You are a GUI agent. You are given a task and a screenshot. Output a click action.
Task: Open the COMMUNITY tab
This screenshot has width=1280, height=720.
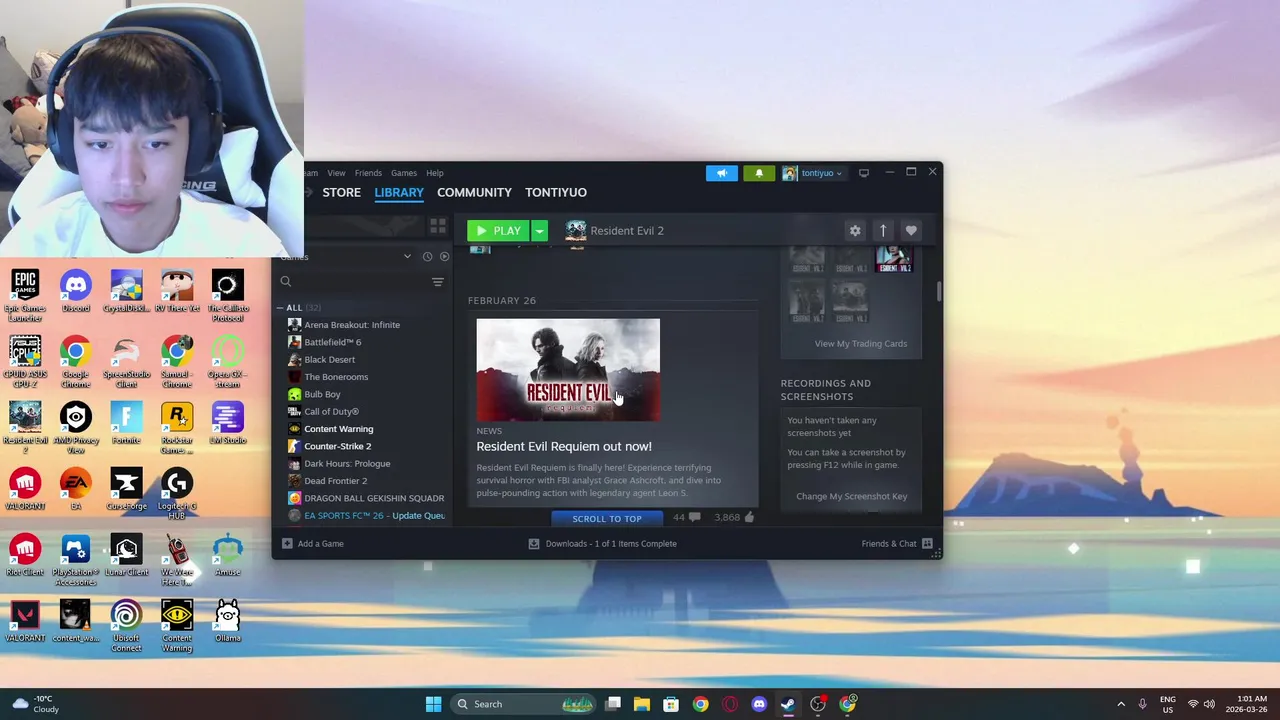(474, 193)
